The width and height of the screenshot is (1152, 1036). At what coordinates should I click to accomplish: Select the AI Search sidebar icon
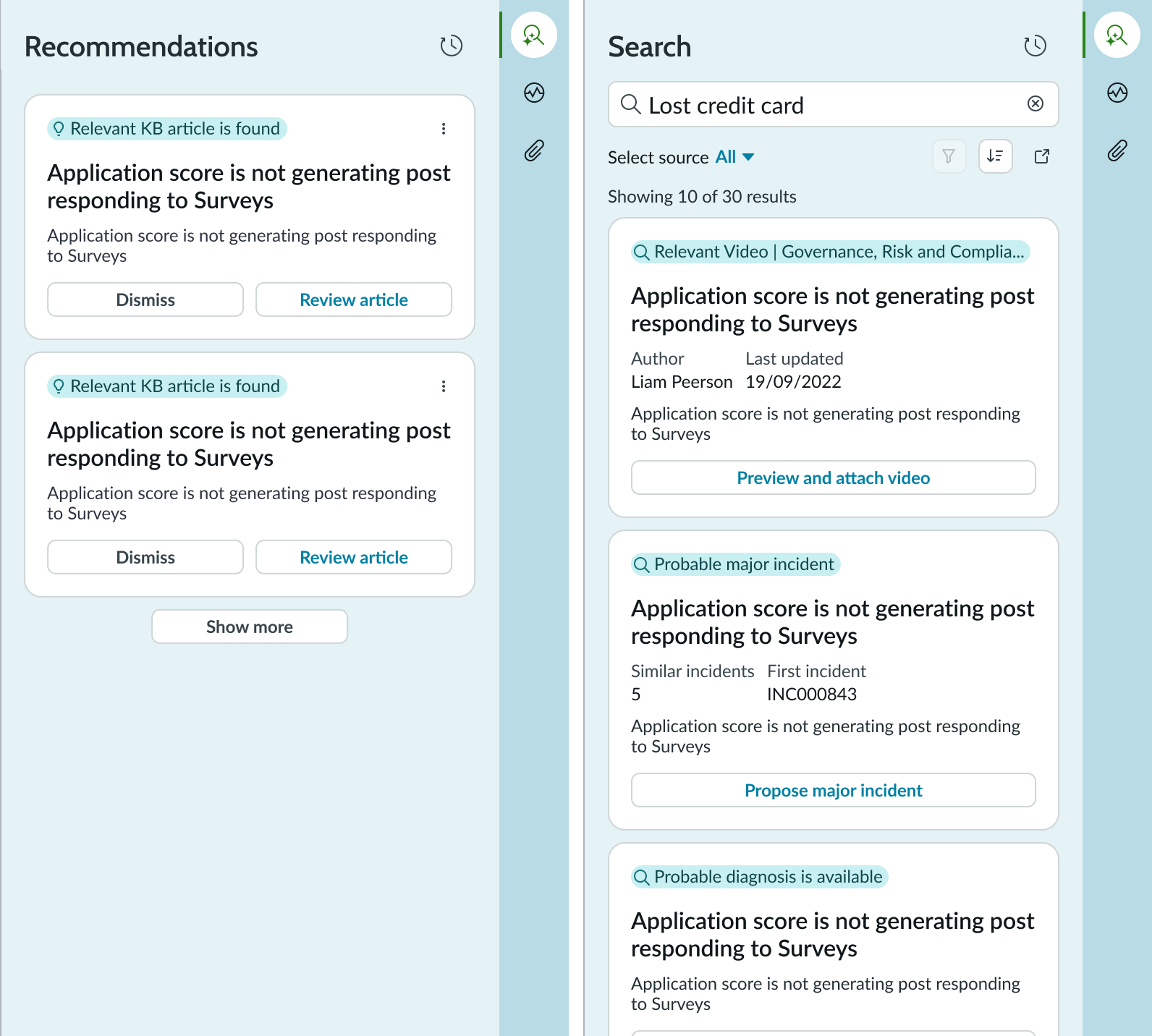pyautogui.click(x=533, y=35)
